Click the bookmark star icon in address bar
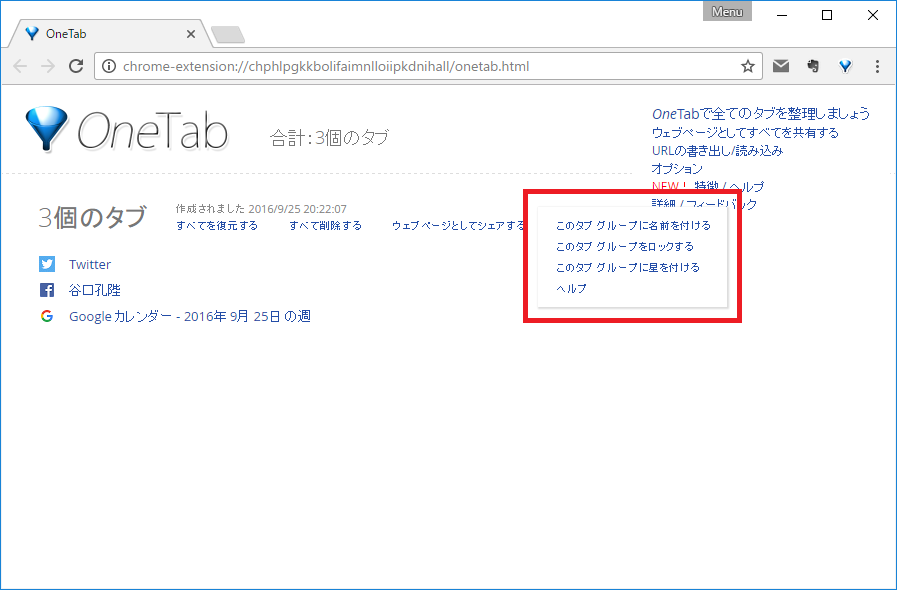The height and width of the screenshot is (590, 897). [747, 67]
